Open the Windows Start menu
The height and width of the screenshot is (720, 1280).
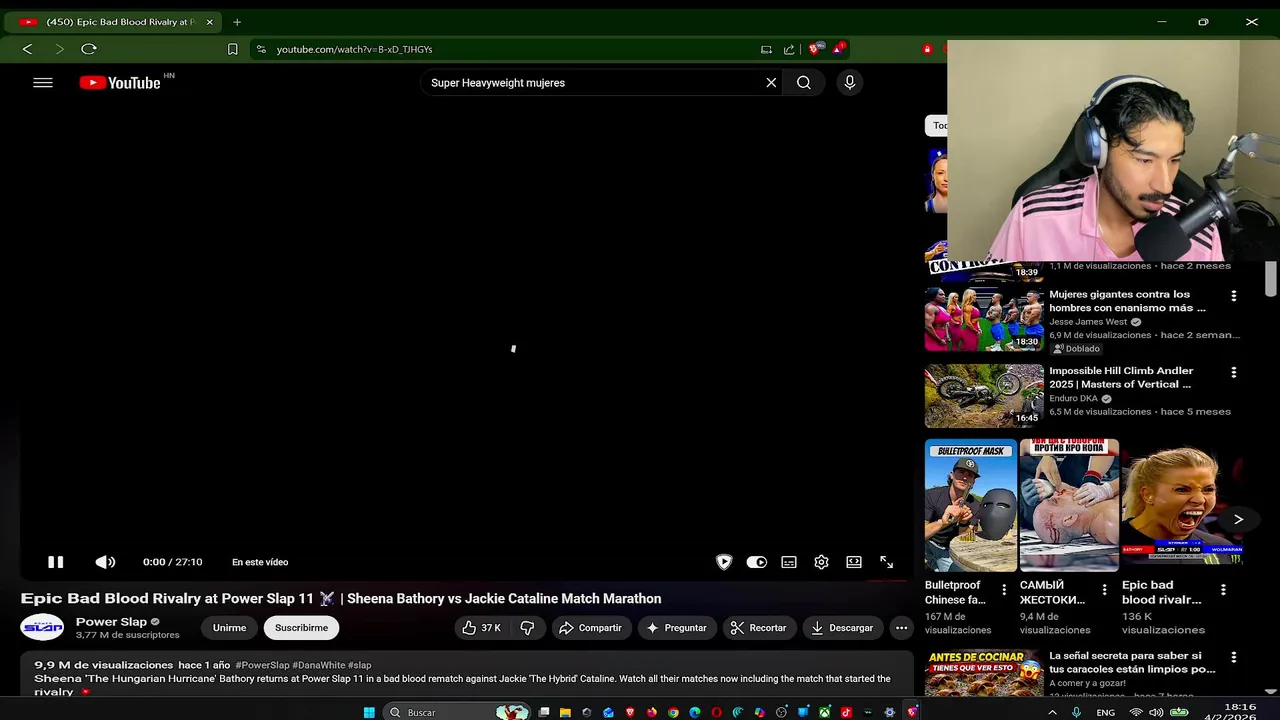click(369, 712)
